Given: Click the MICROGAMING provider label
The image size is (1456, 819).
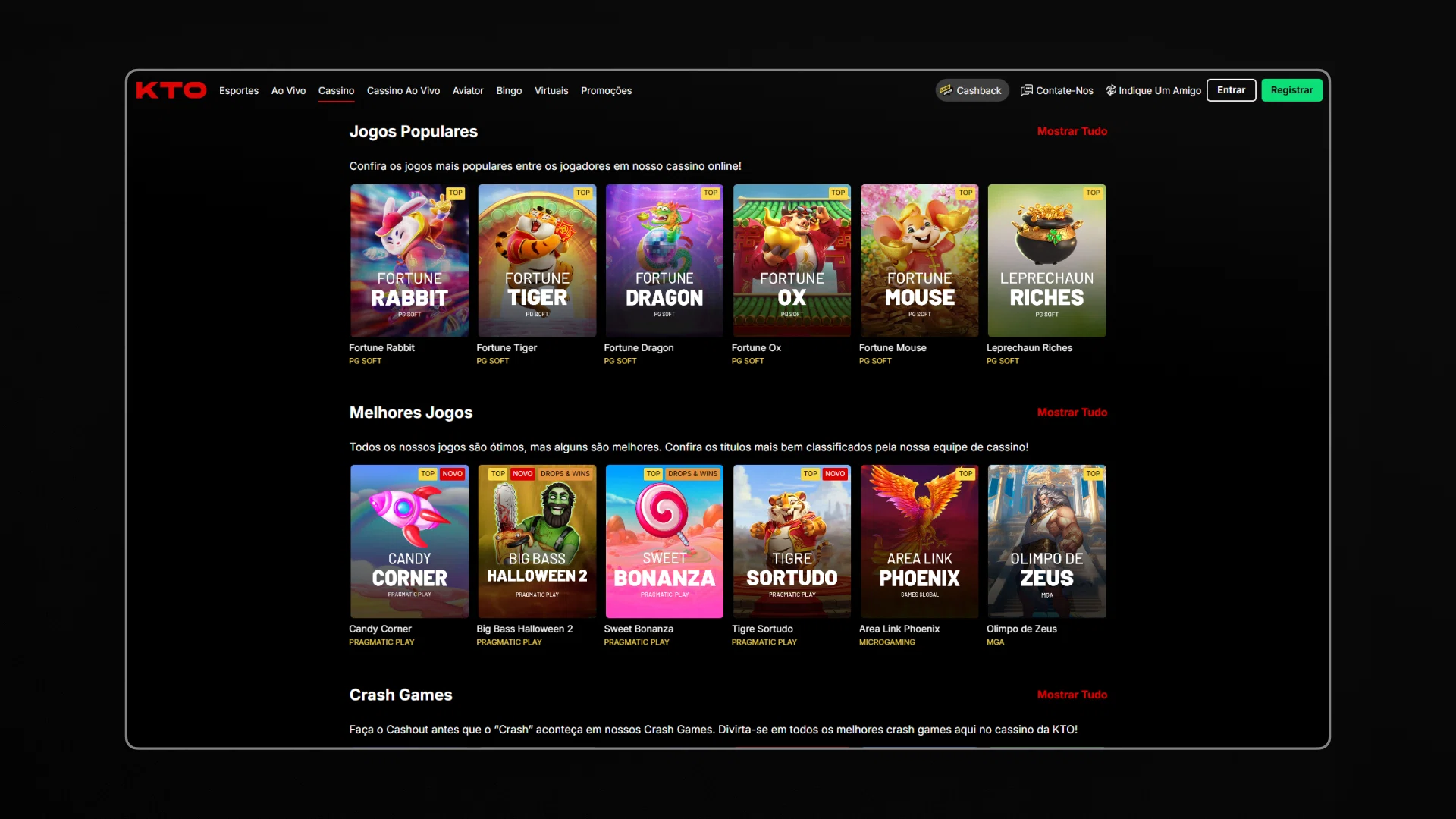Looking at the screenshot, I should point(886,642).
